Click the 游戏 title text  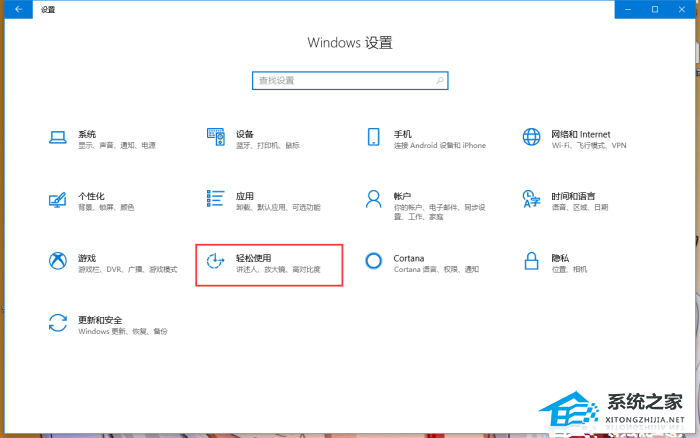point(87,258)
